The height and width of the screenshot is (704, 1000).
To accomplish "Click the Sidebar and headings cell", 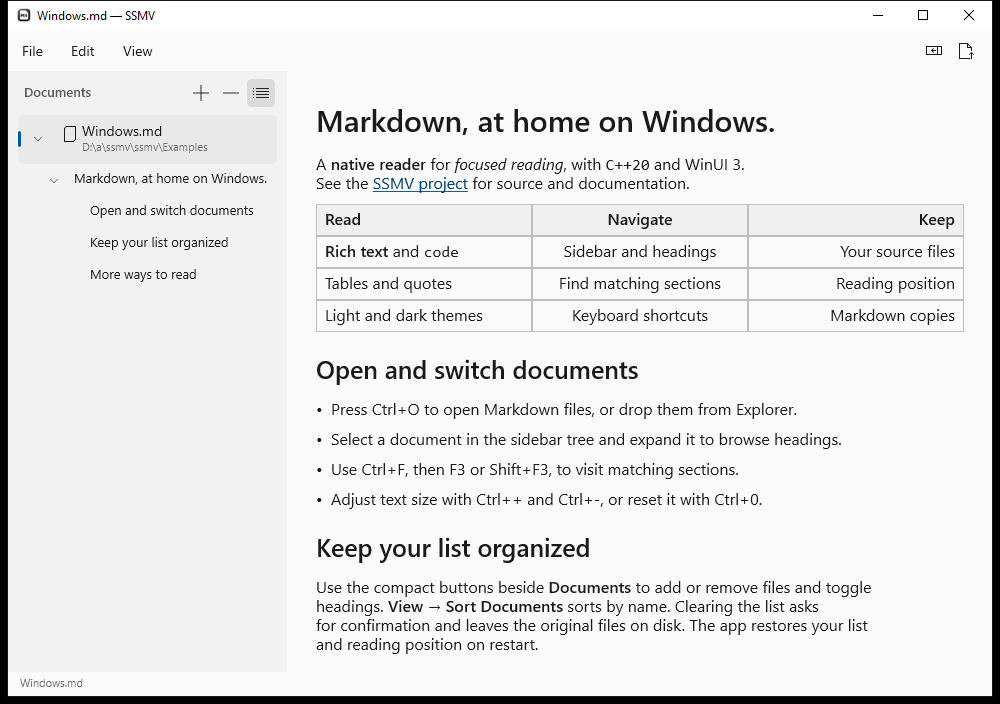I will tap(640, 252).
